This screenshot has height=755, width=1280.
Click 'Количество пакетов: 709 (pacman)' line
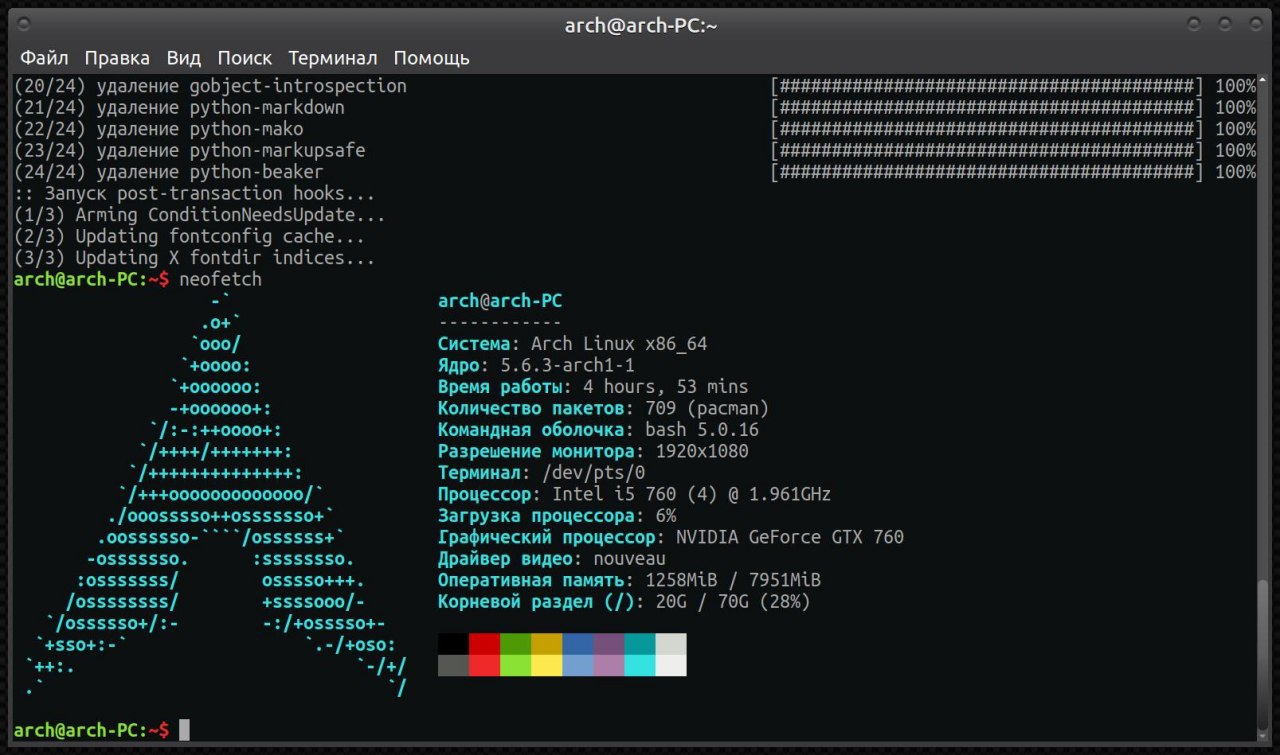603,409
